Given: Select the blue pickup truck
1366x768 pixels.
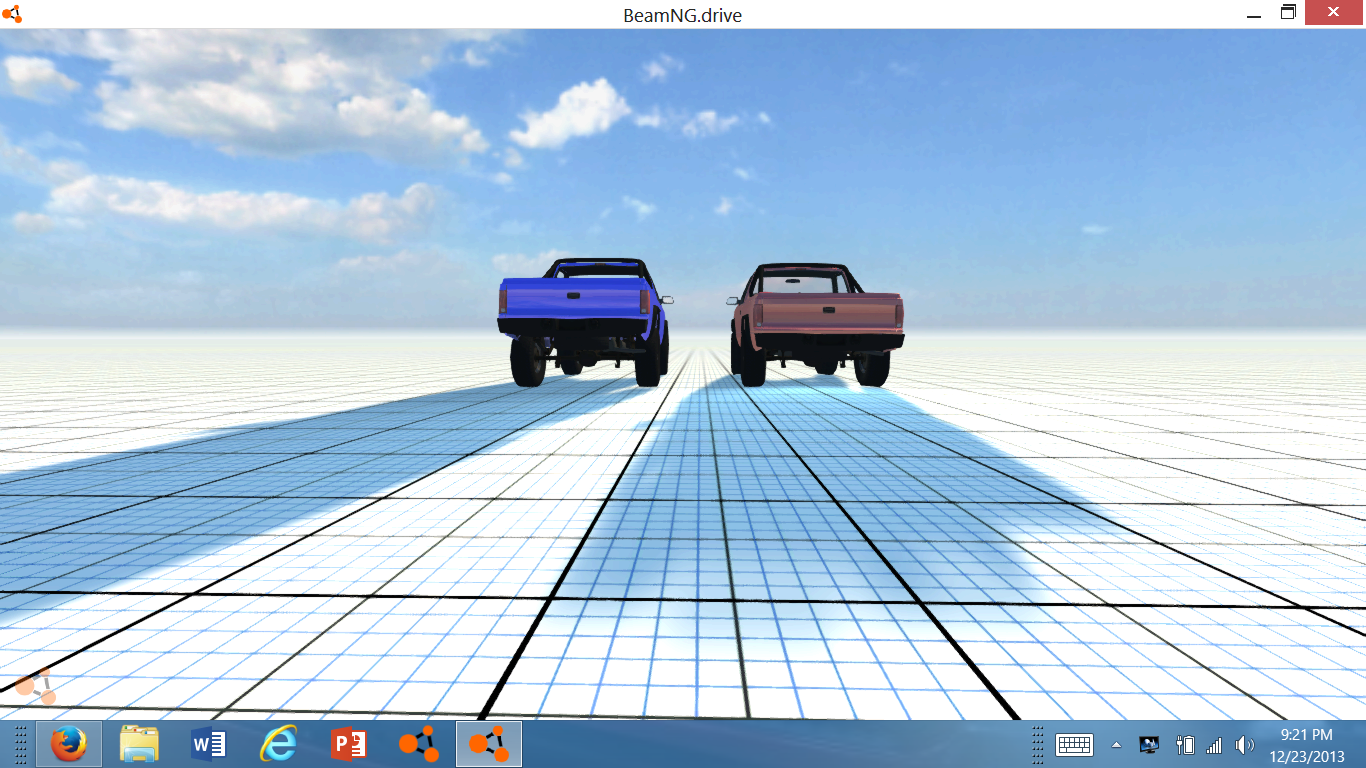Looking at the screenshot, I should (x=583, y=322).
